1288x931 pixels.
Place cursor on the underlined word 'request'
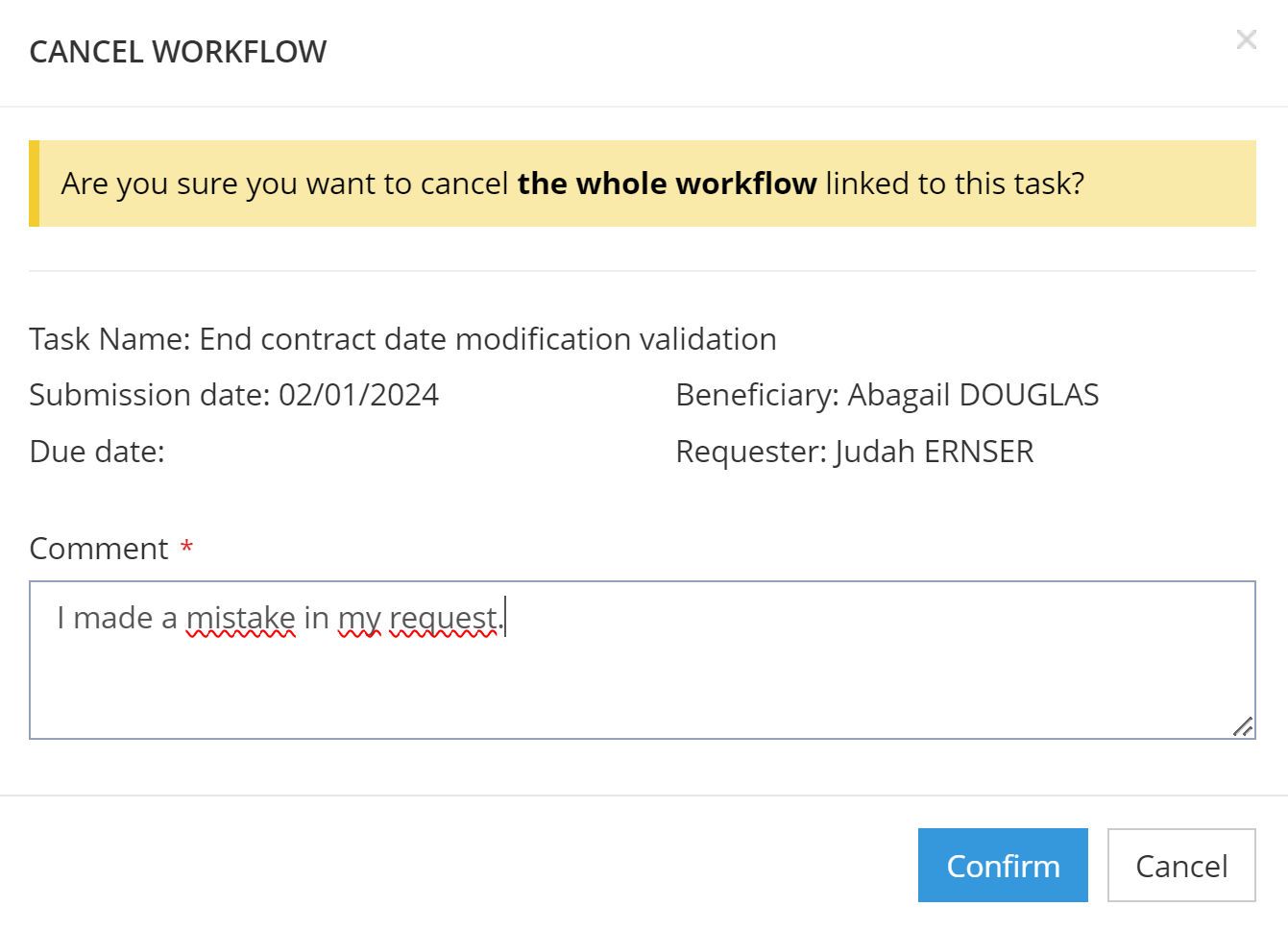click(443, 618)
